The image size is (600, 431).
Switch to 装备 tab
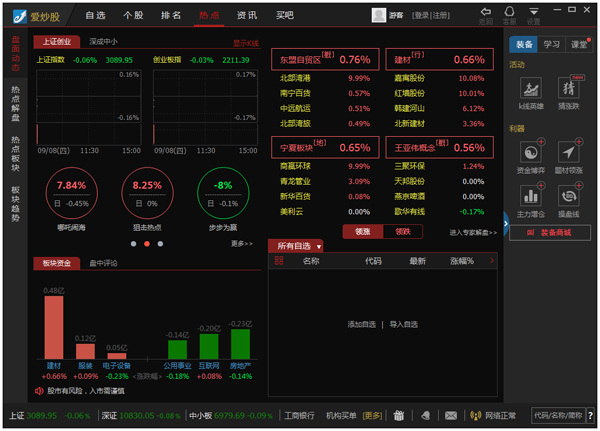coord(524,45)
